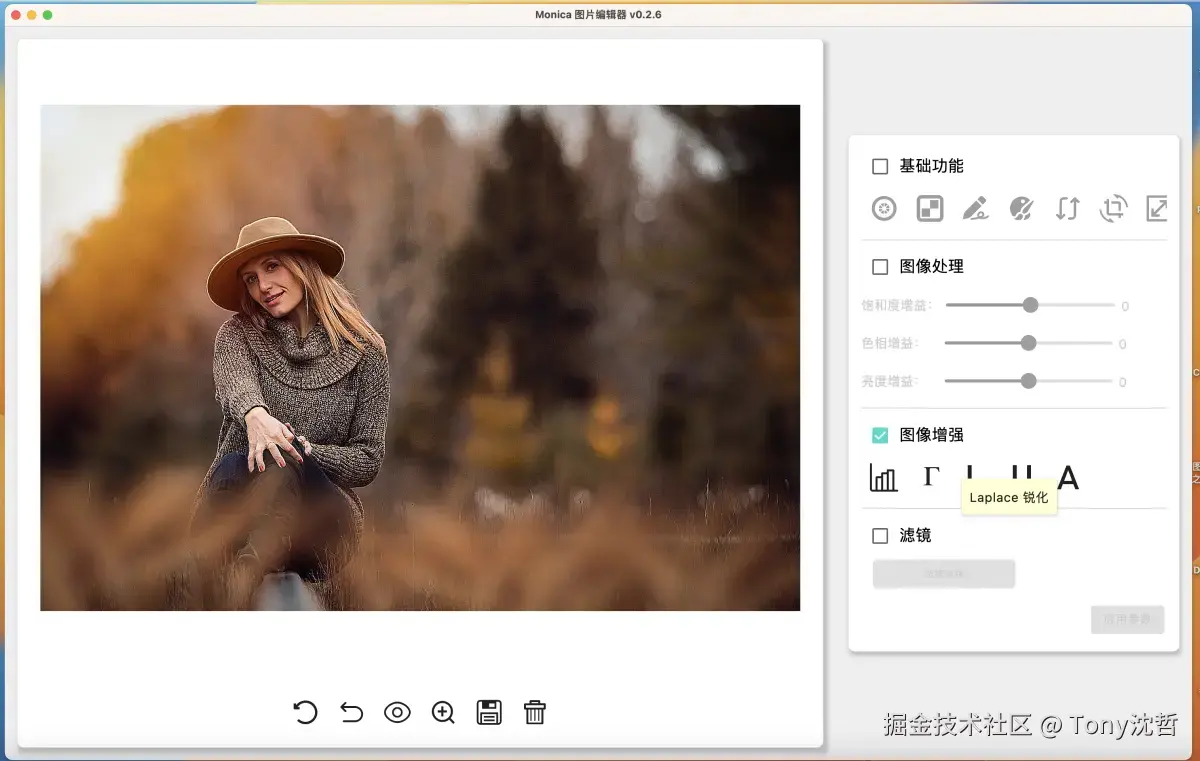Enable the 滤镜 checkbox
1200x761 pixels.
click(880, 536)
